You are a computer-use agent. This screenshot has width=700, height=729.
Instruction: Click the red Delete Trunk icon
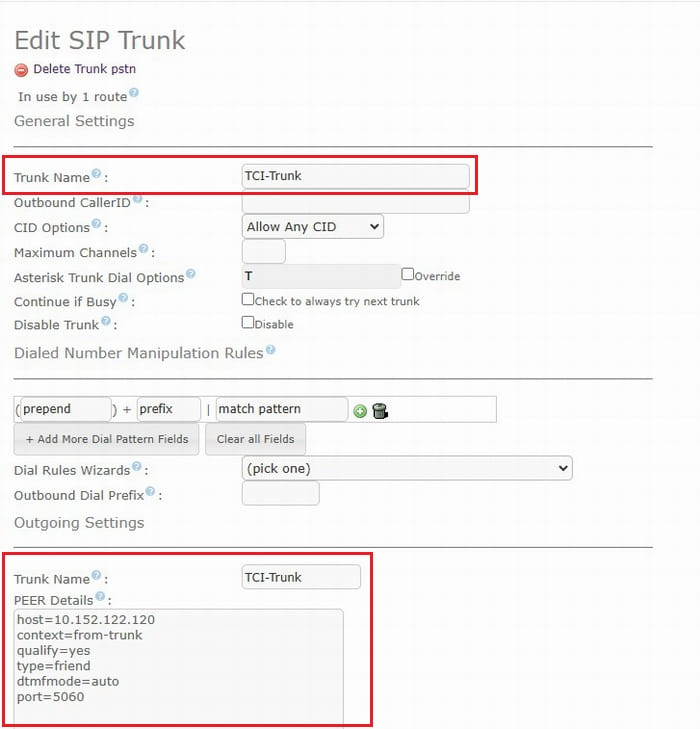coord(21,70)
